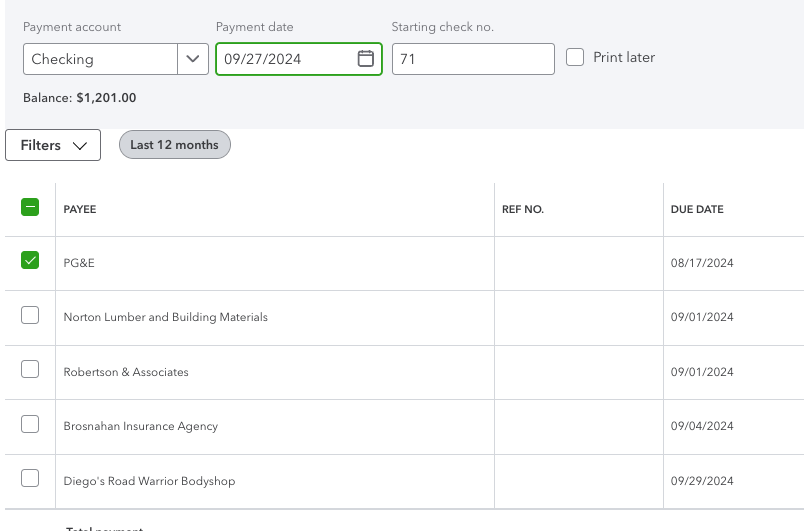Select the Checking payment account field
Image resolution: width=804 pixels, height=531 pixels.
coord(100,59)
